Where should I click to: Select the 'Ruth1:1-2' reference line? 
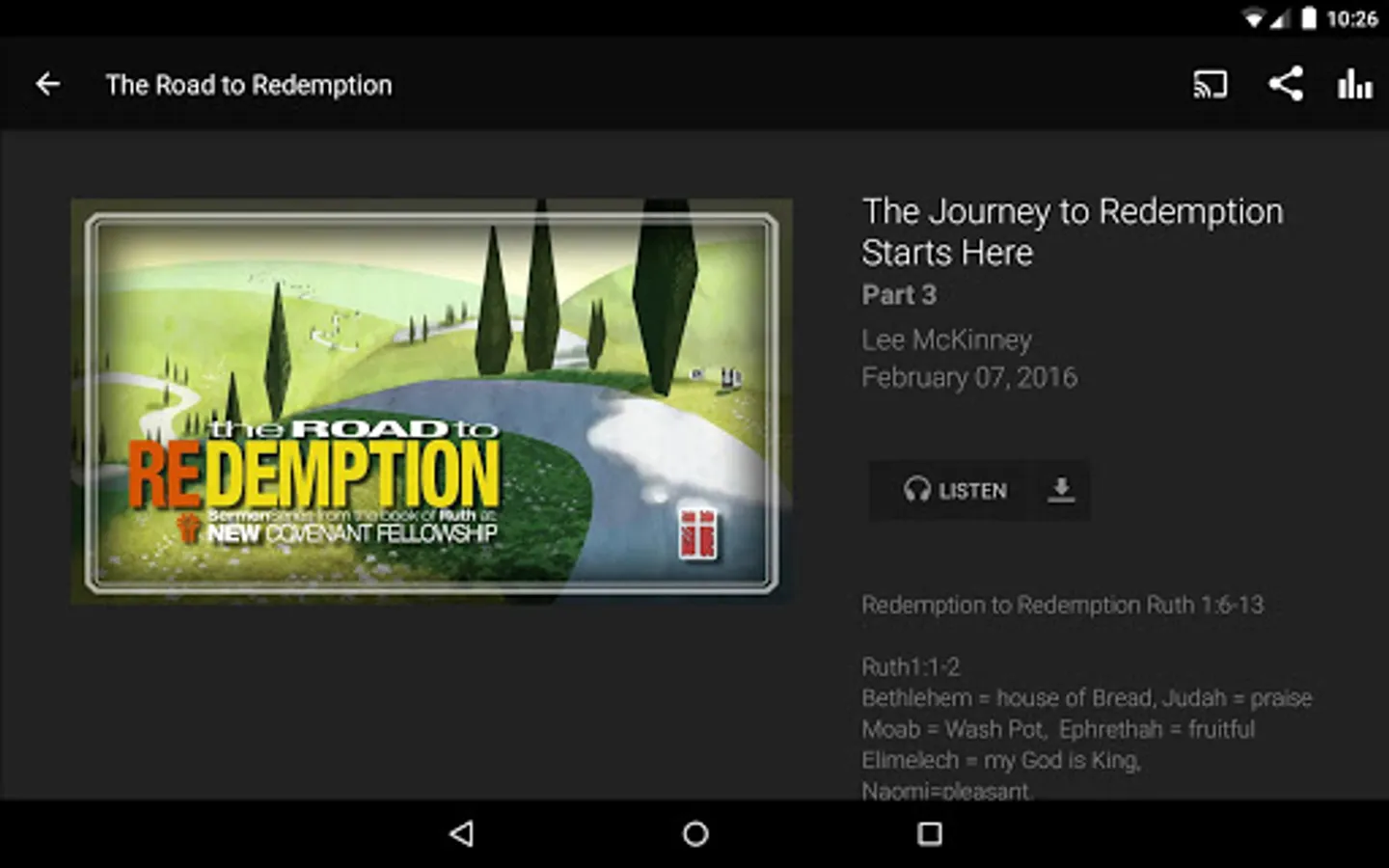click(911, 666)
